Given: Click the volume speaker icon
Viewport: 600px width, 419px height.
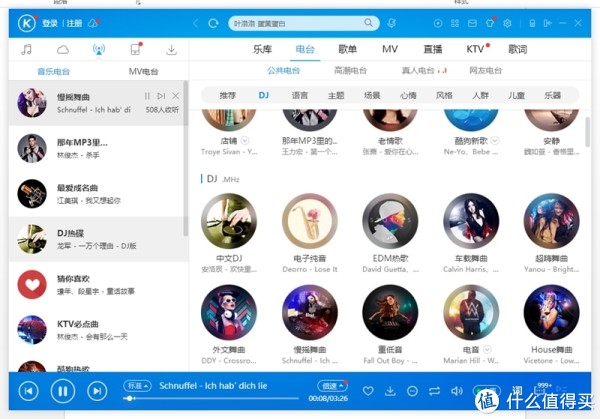Looking at the screenshot, I should (x=457, y=391).
